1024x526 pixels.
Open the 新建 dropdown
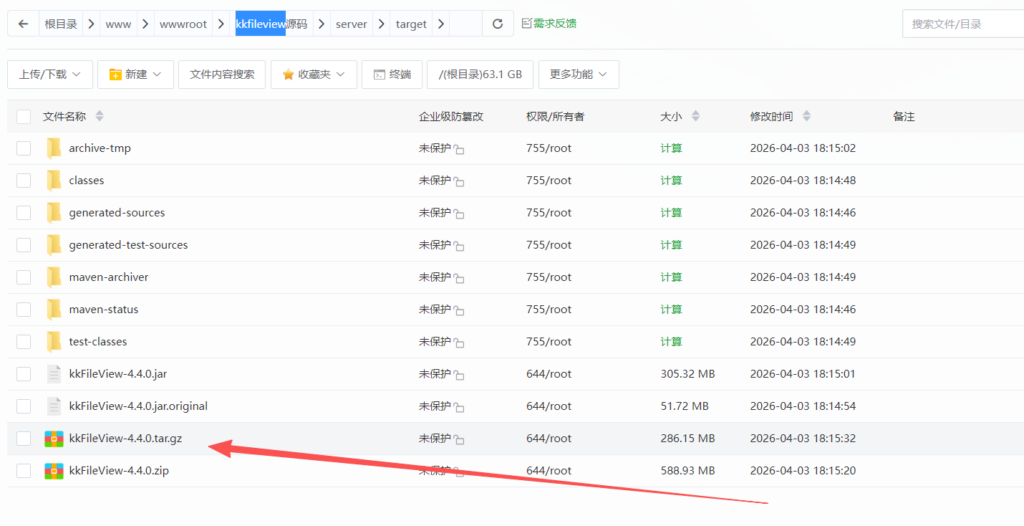pyautogui.click(x=135, y=74)
